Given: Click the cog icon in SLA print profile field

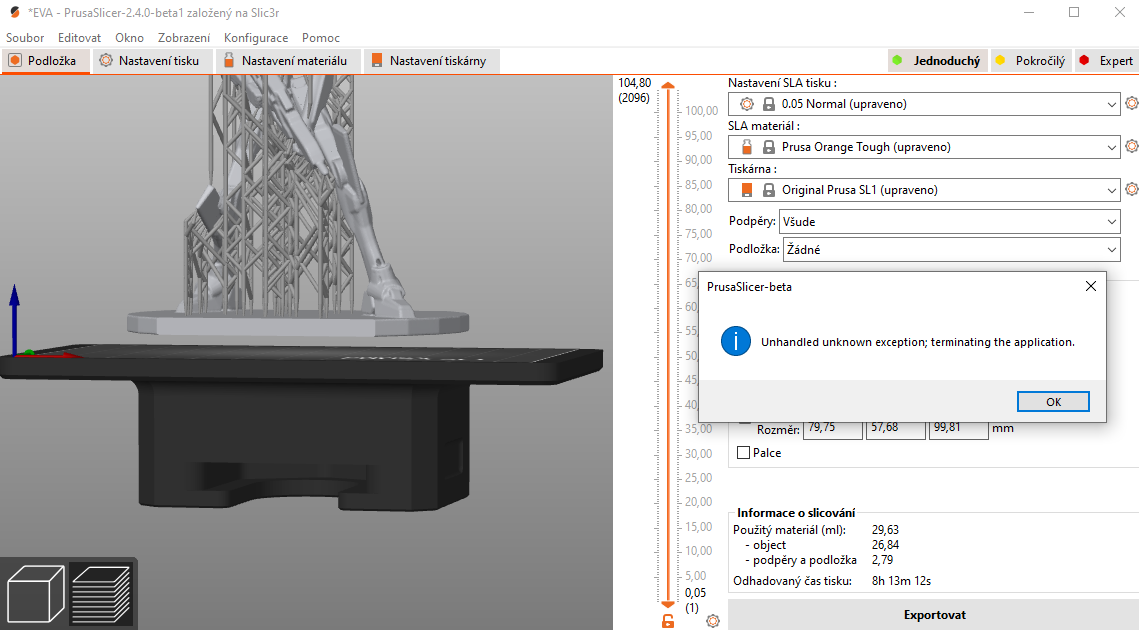Looking at the screenshot, I should coord(747,104).
